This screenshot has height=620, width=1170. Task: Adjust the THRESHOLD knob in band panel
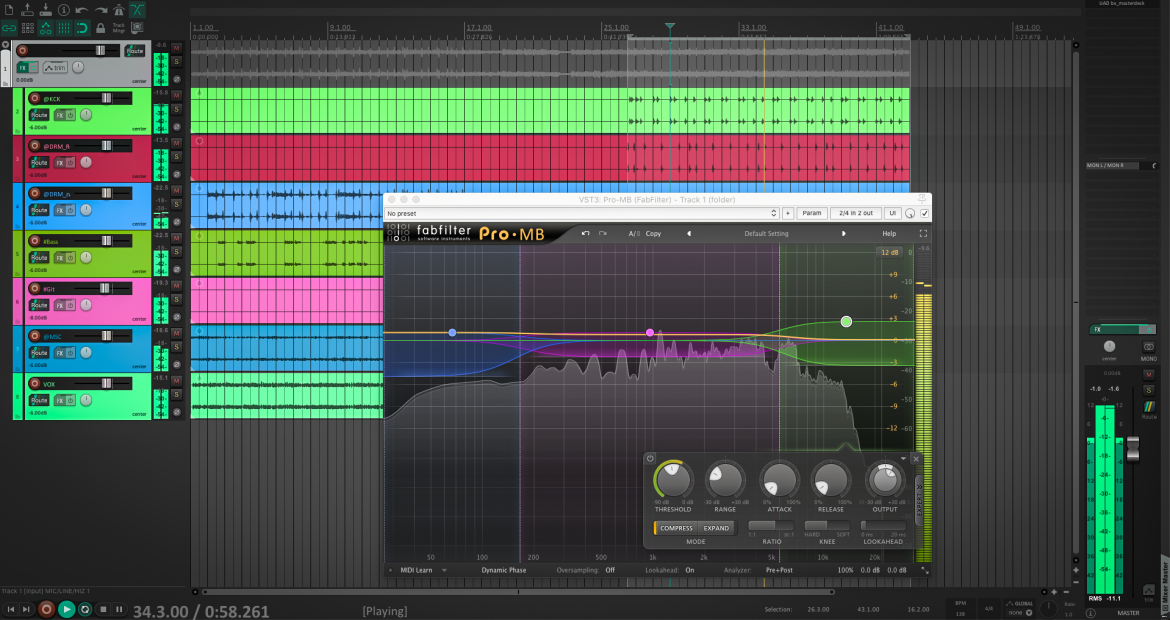click(673, 479)
